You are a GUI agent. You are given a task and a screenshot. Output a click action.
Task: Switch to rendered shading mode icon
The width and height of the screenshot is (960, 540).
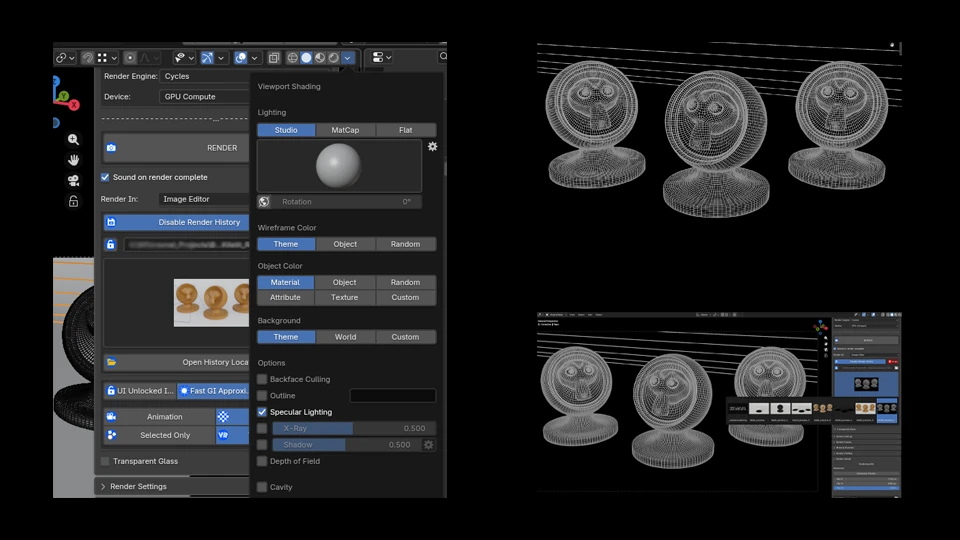333,58
